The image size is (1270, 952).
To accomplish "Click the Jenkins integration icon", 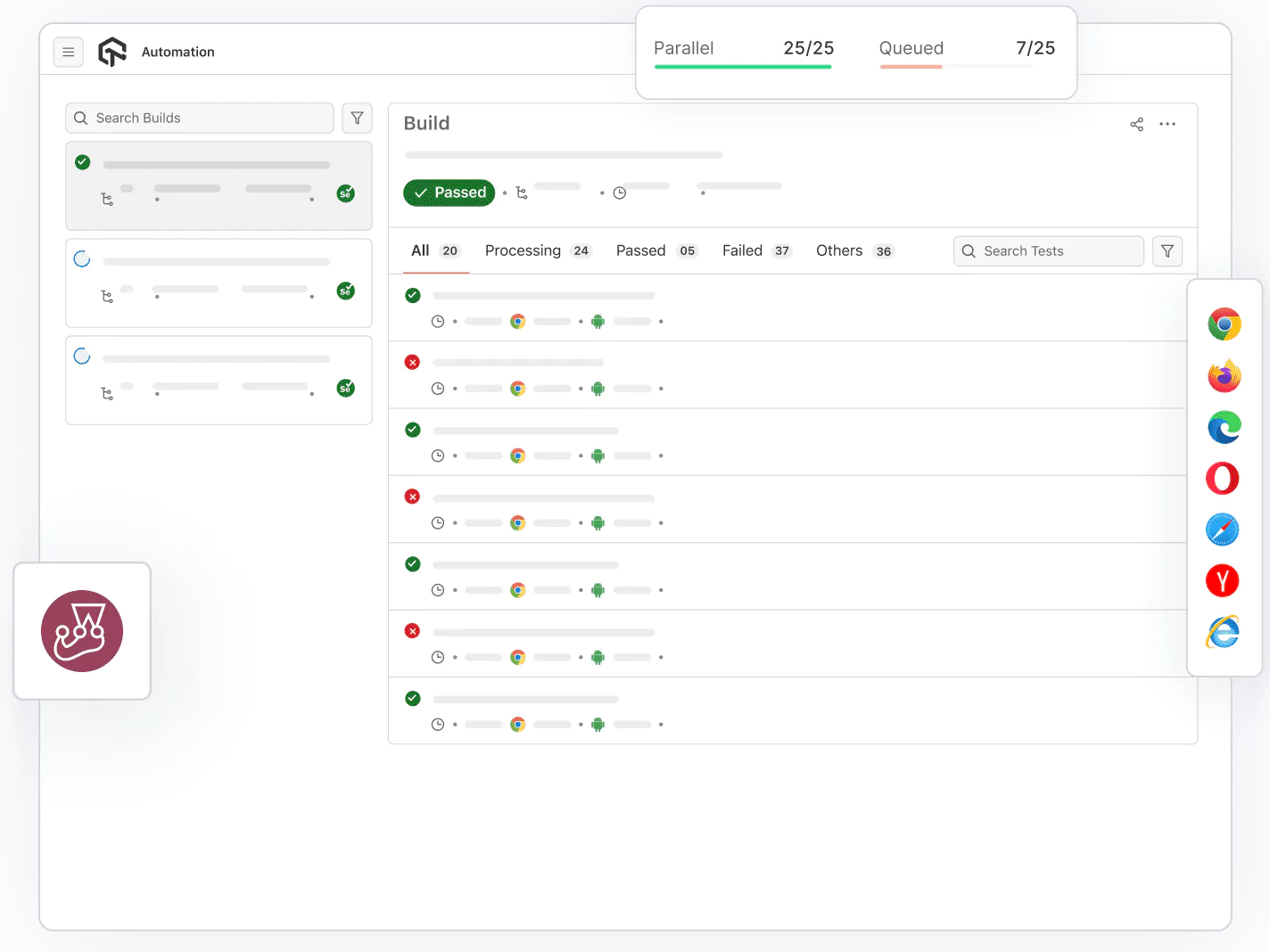I will 82,631.
